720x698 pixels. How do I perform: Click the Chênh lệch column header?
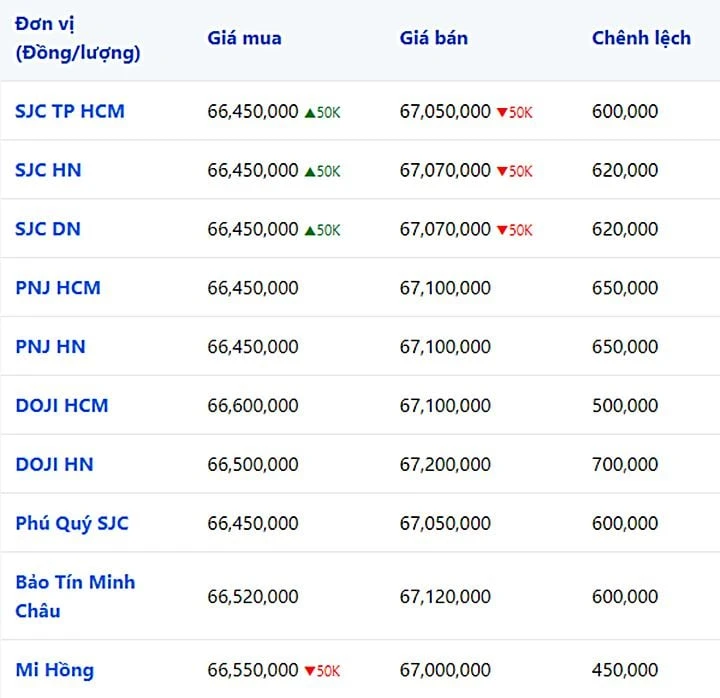(641, 38)
